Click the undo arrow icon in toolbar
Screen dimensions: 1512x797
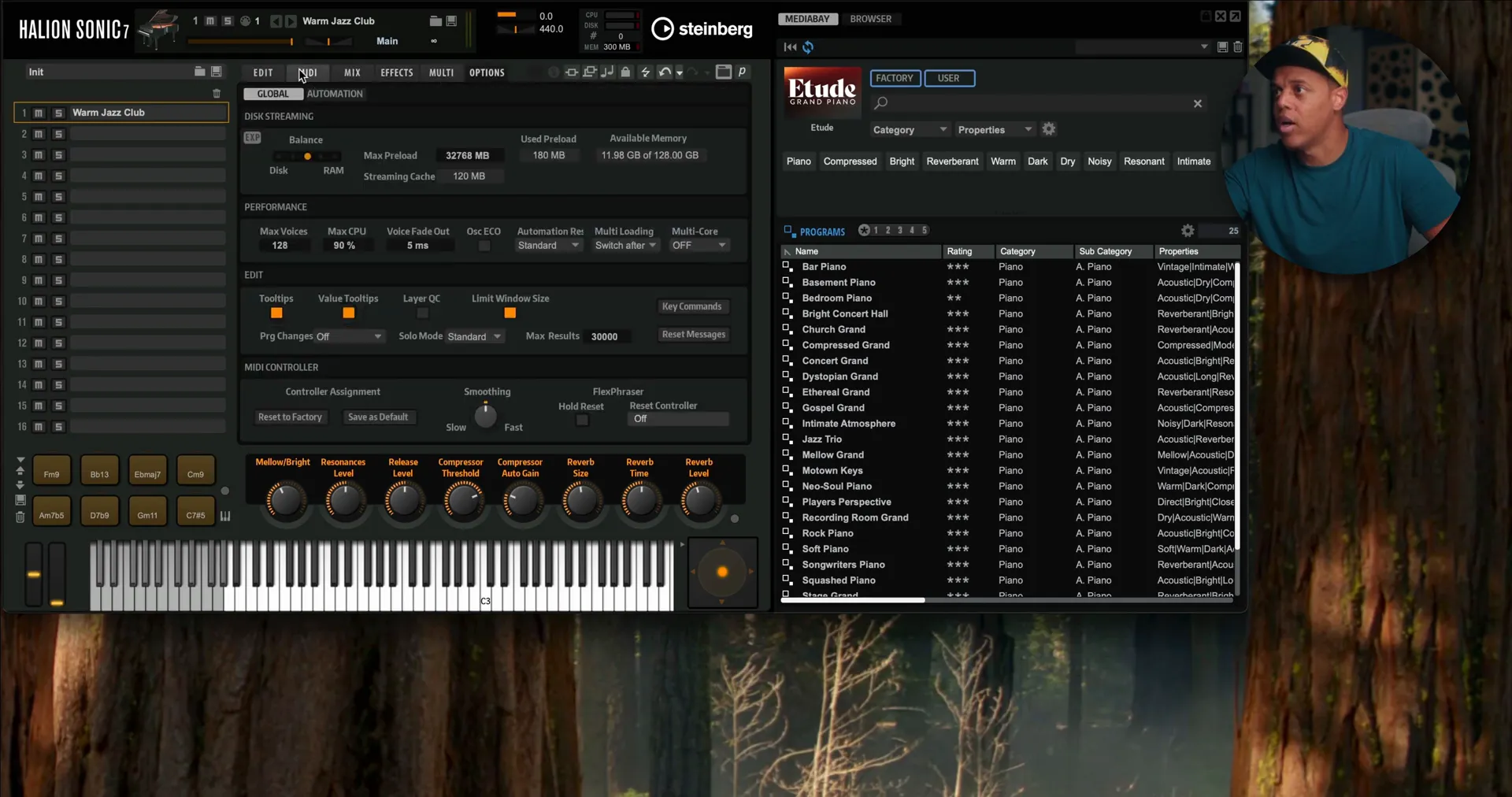(665, 72)
